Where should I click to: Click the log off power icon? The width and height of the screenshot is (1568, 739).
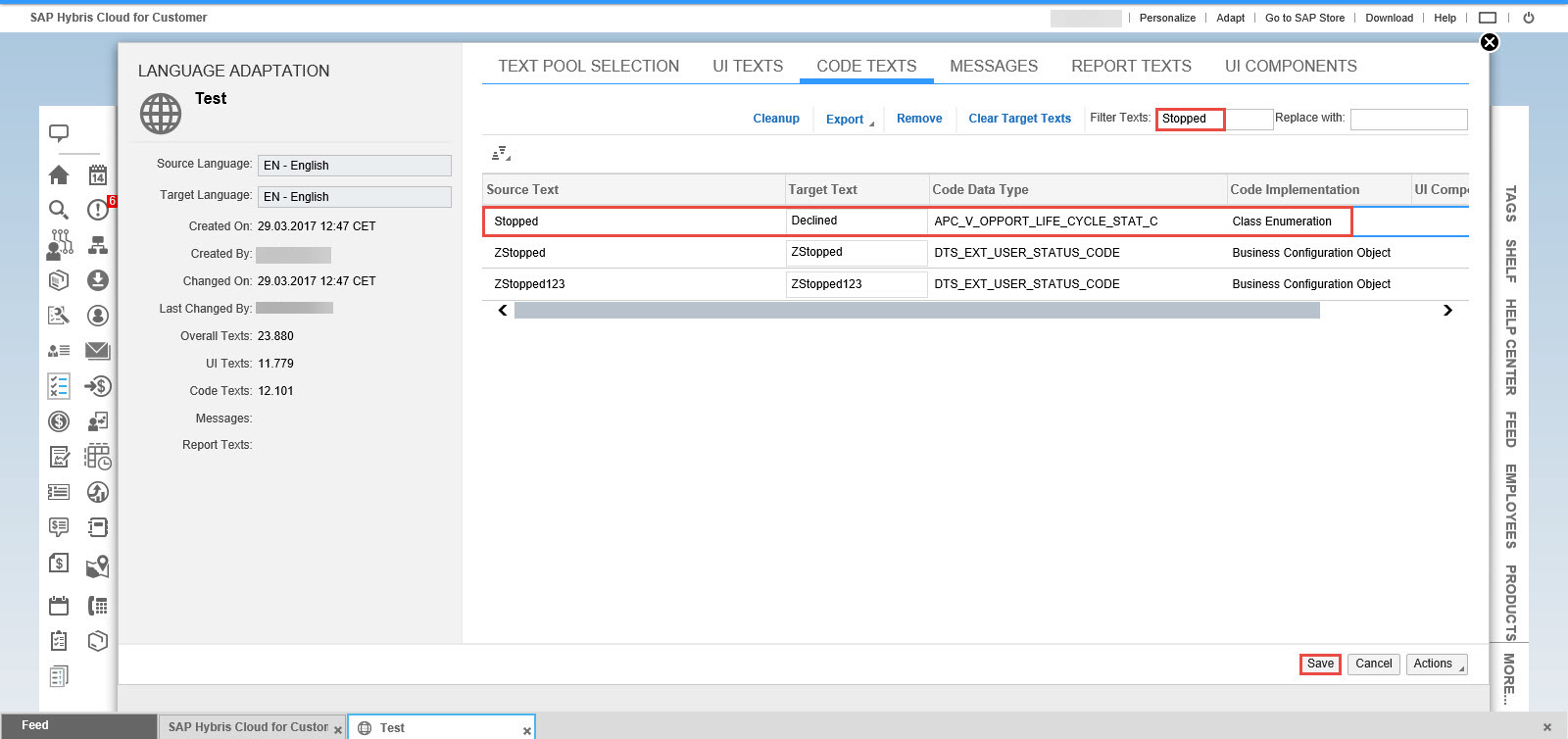click(1529, 18)
